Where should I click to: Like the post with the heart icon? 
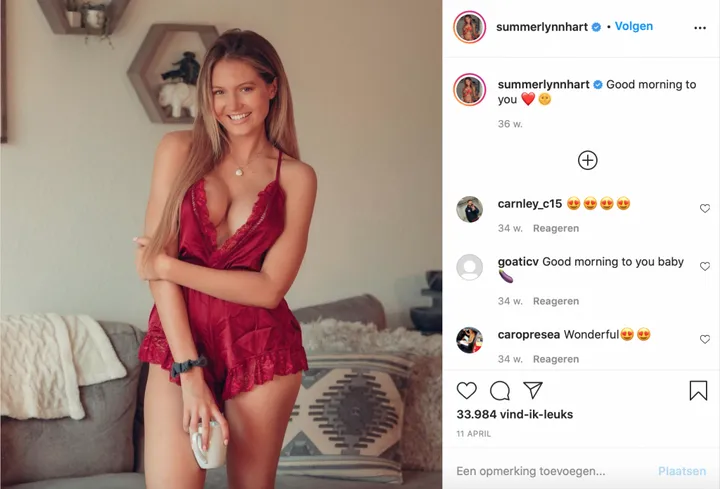pos(467,390)
